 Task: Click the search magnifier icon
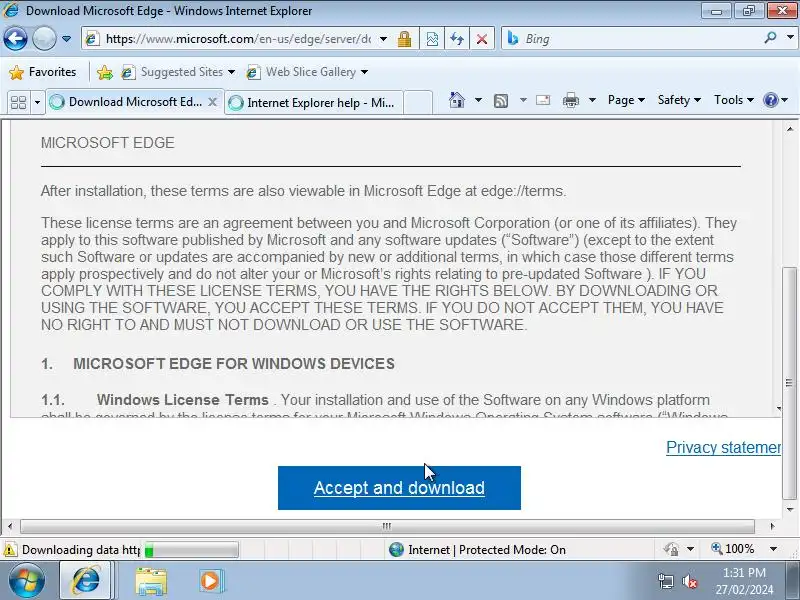click(770, 38)
